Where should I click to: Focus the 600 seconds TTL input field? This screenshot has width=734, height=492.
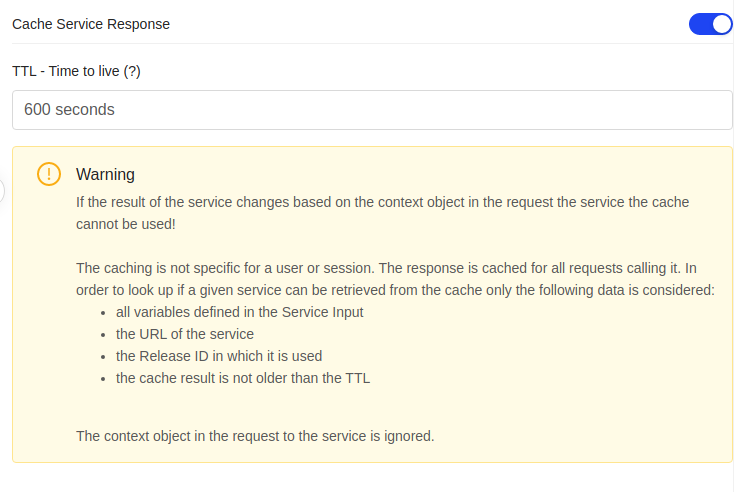click(x=372, y=110)
